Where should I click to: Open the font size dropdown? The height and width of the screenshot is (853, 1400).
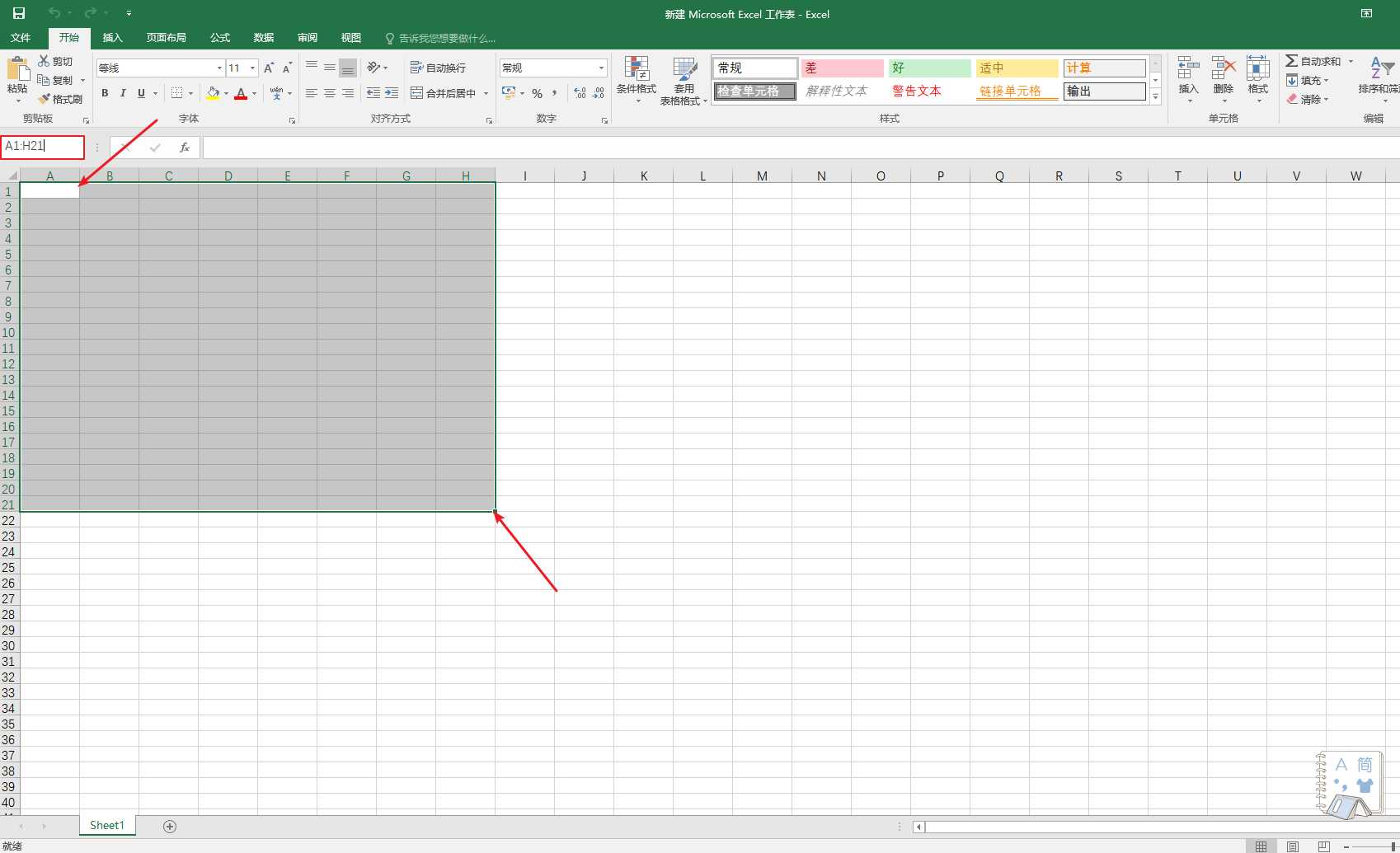coord(252,68)
